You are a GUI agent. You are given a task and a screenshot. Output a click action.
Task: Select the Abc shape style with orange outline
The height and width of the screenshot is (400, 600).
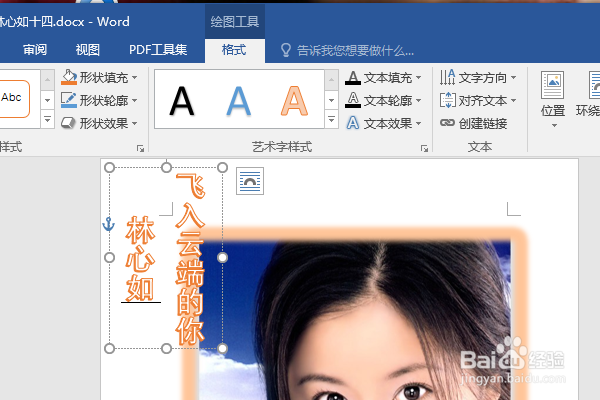tap(14, 99)
